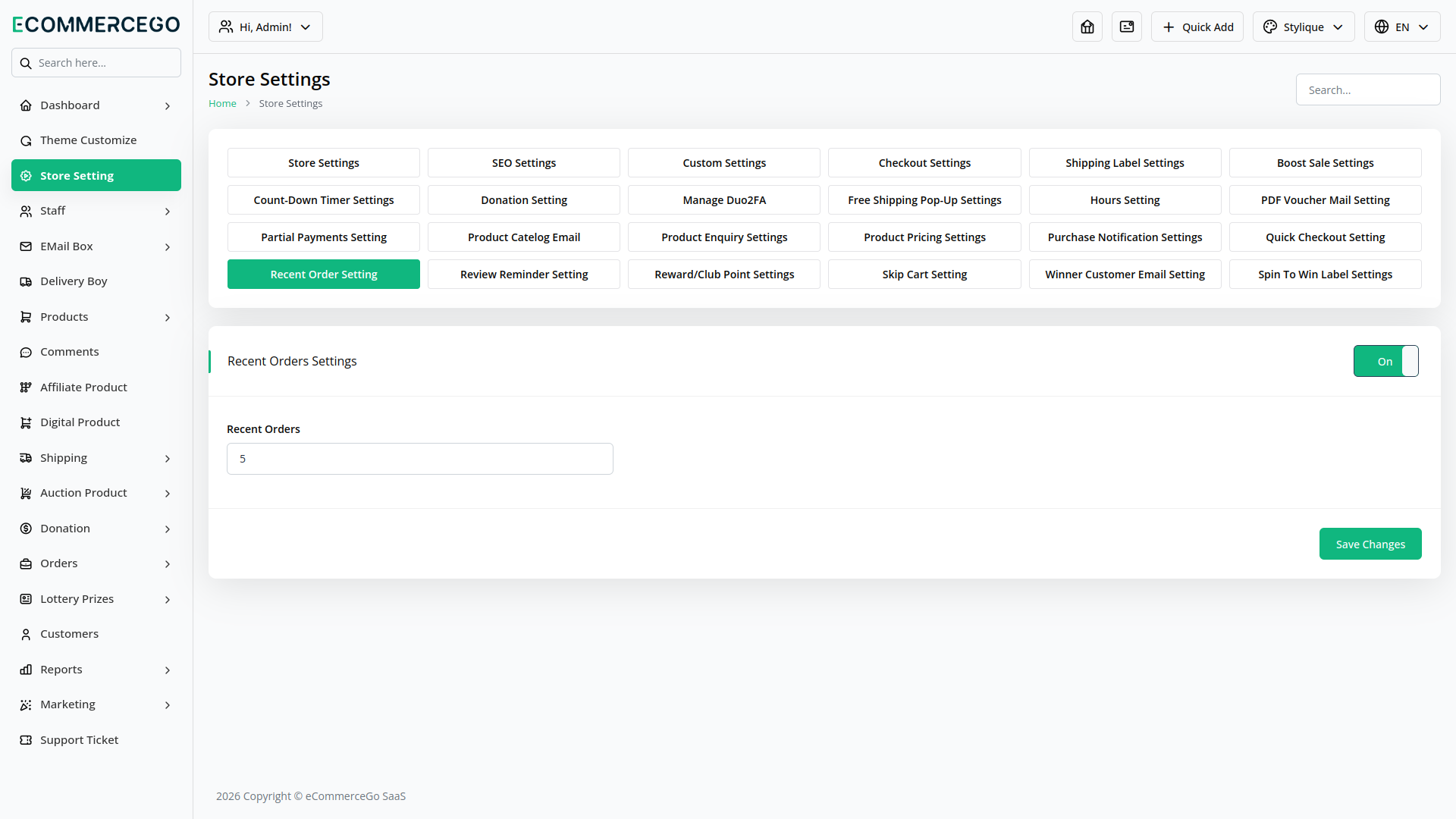
Task: Click the Customers person icon
Action: (26, 634)
